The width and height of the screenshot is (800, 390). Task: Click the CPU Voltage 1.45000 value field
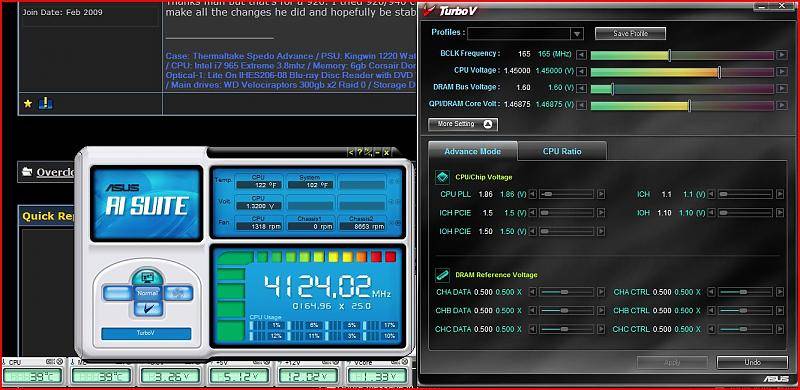coord(517,70)
